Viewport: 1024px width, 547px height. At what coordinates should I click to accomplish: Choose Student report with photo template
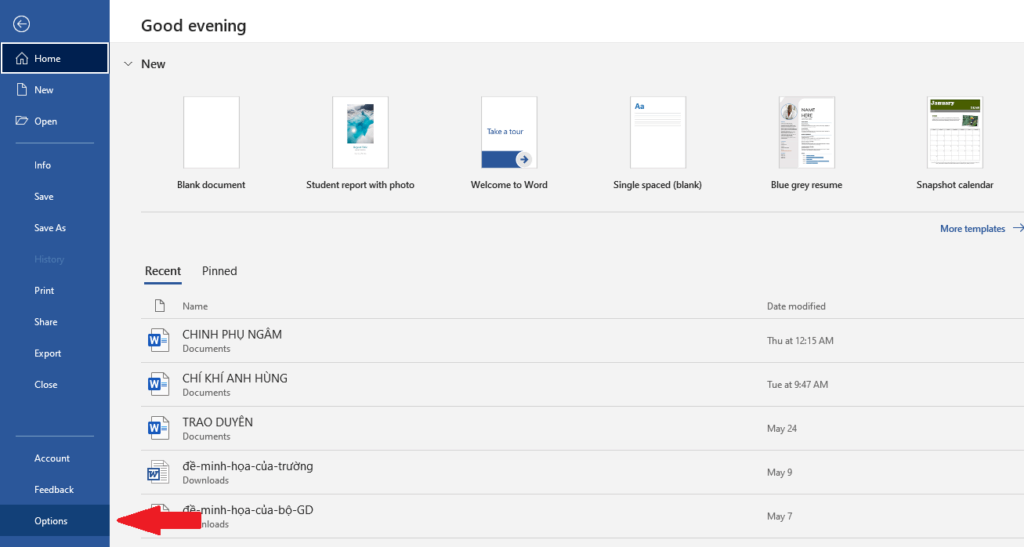(x=360, y=143)
